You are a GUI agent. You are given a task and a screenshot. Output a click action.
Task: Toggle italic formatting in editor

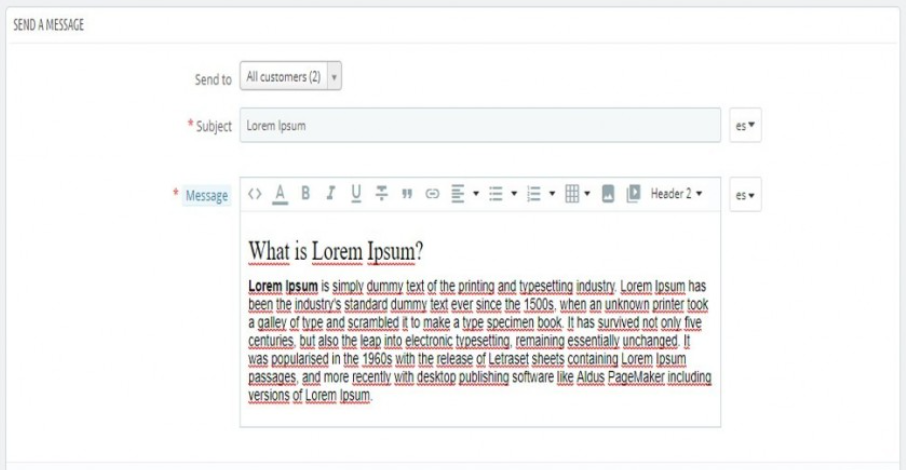click(331, 194)
